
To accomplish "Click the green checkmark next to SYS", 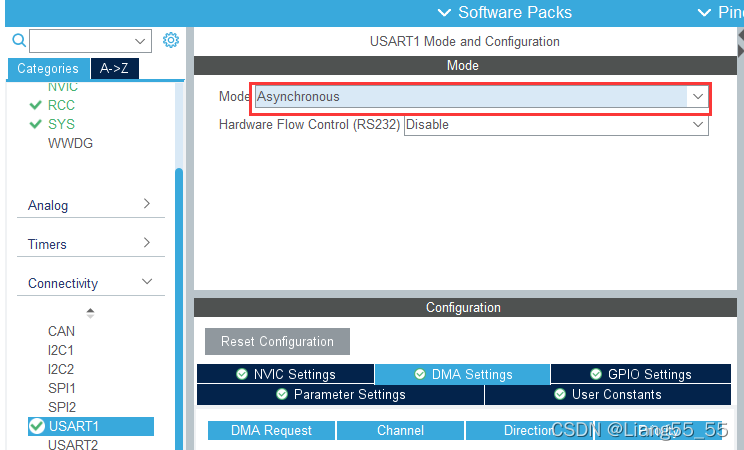I will (x=36, y=124).
